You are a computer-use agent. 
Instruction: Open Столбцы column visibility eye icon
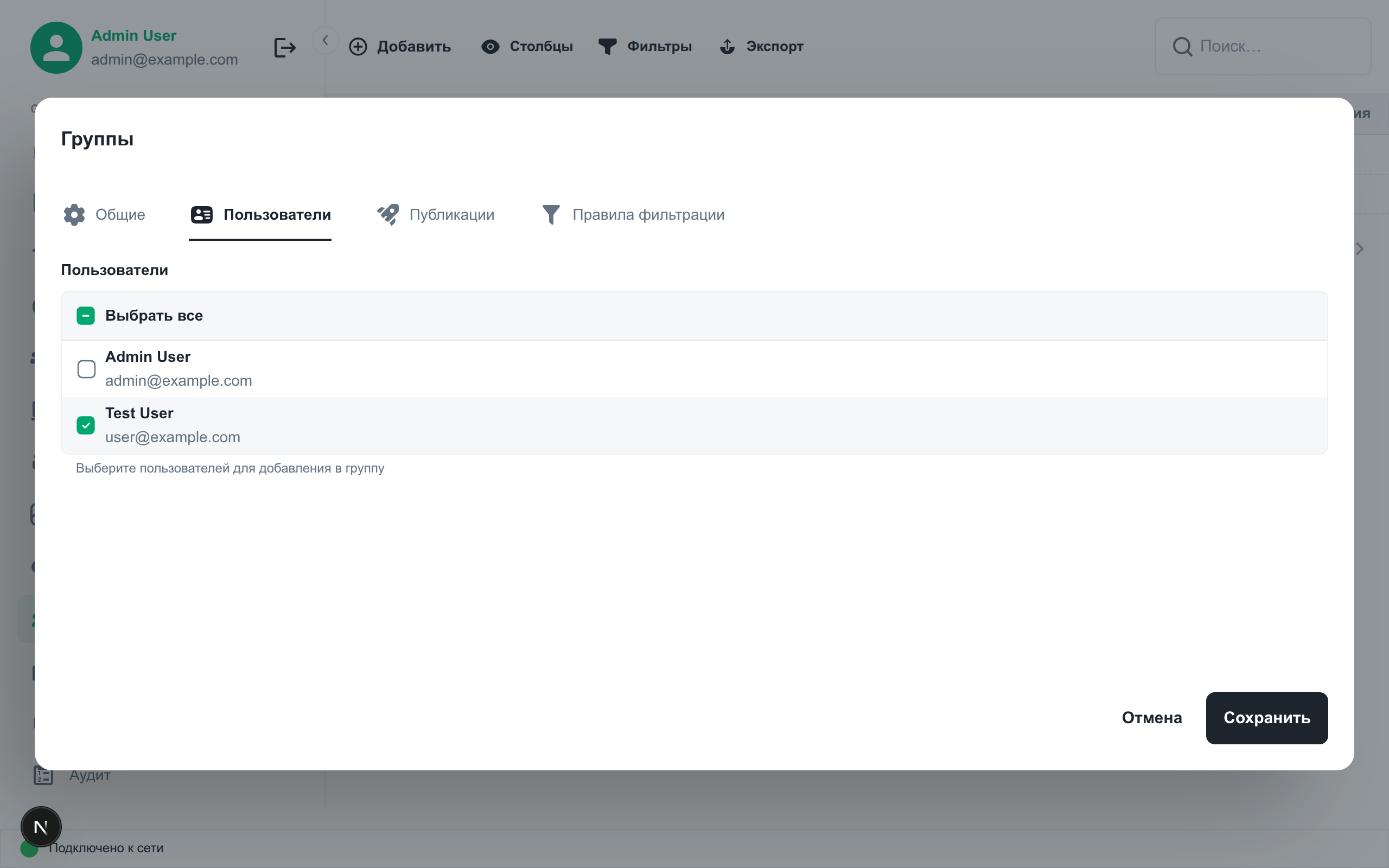point(490,47)
